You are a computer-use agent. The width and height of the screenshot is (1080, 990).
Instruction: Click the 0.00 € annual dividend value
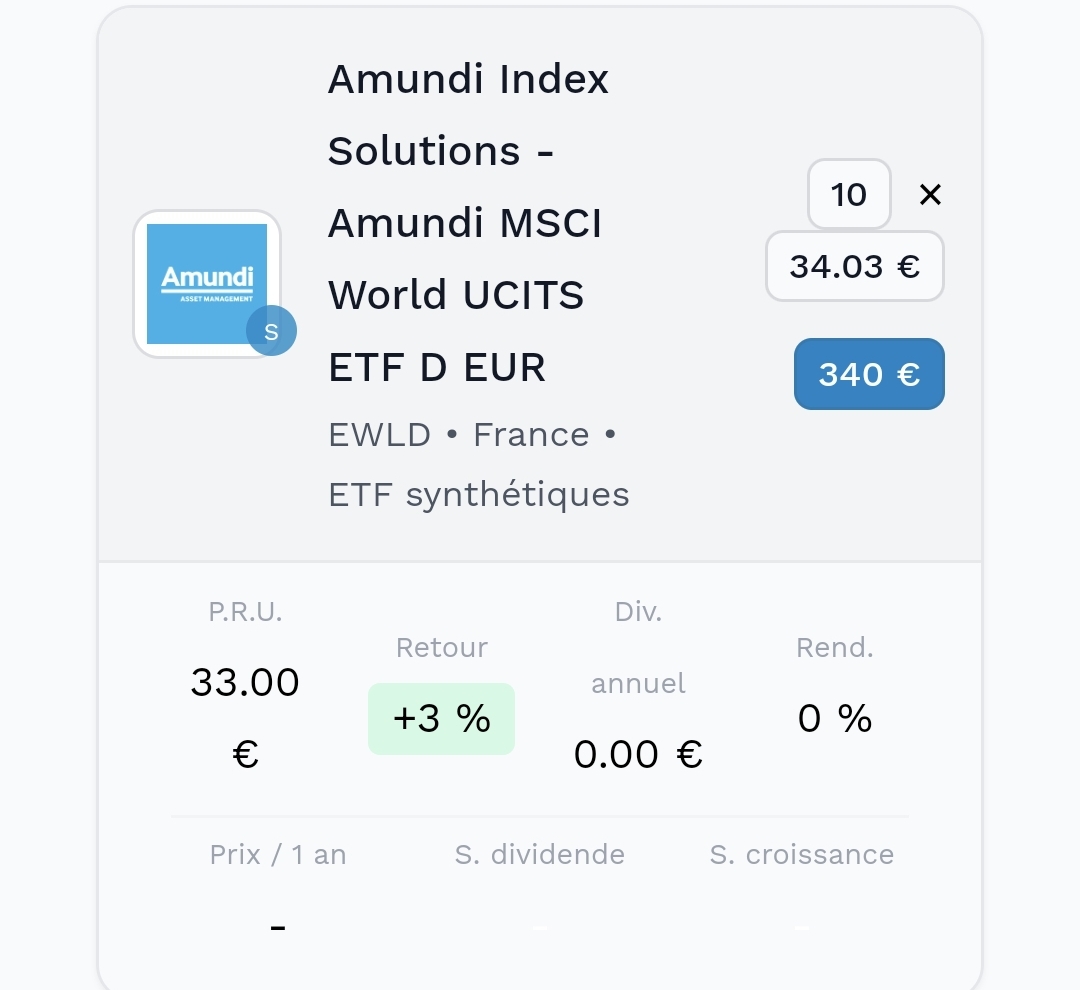[x=638, y=754]
